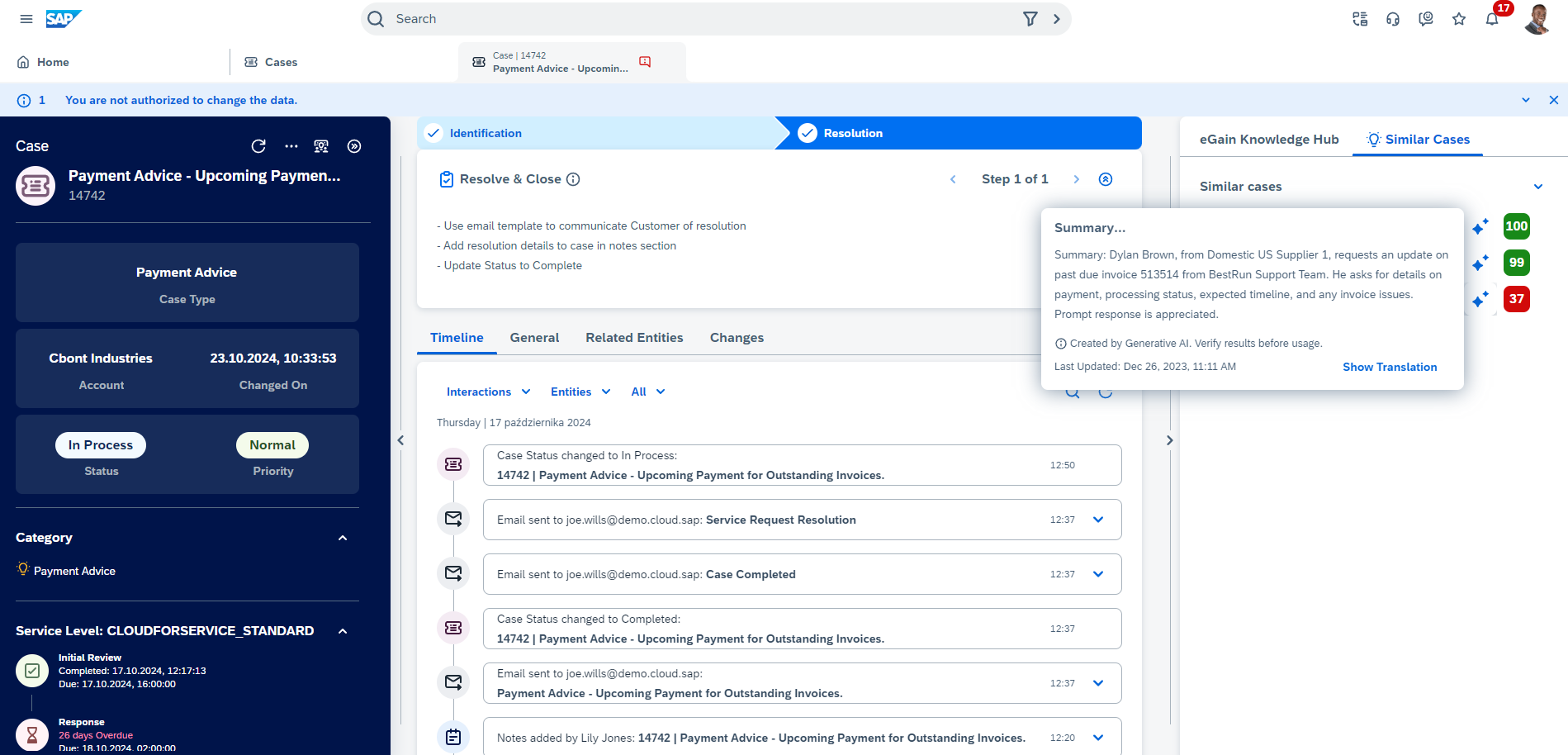
Task: Collapse the message strip with the chevron
Action: point(1526,100)
